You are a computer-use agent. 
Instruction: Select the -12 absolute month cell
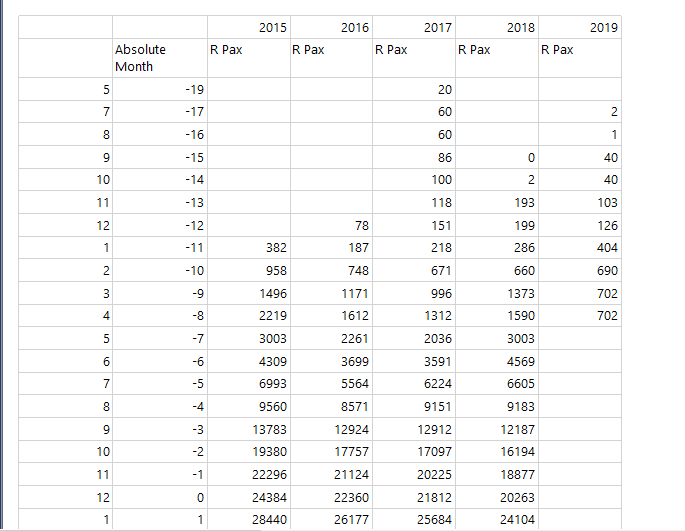[x=159, y=226]
